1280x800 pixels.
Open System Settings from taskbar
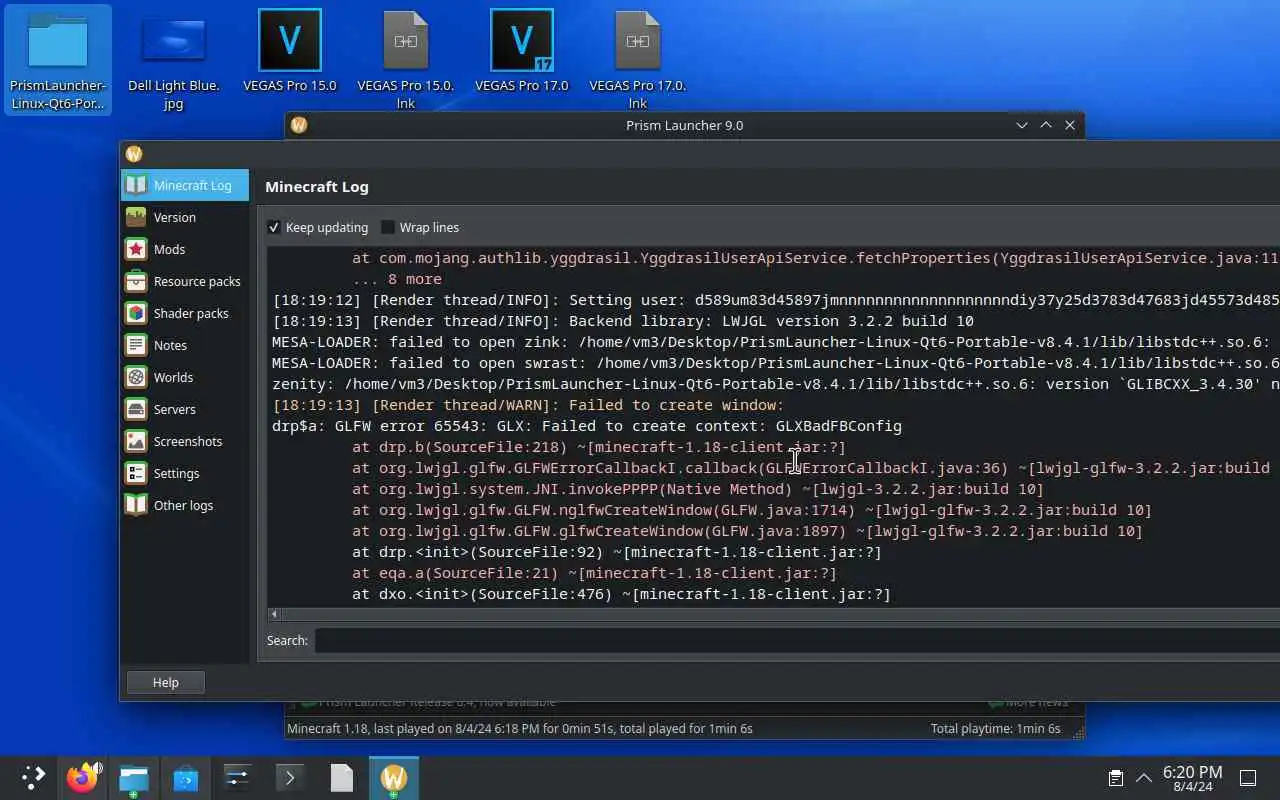pyautogui.click(x=238, y=777)
